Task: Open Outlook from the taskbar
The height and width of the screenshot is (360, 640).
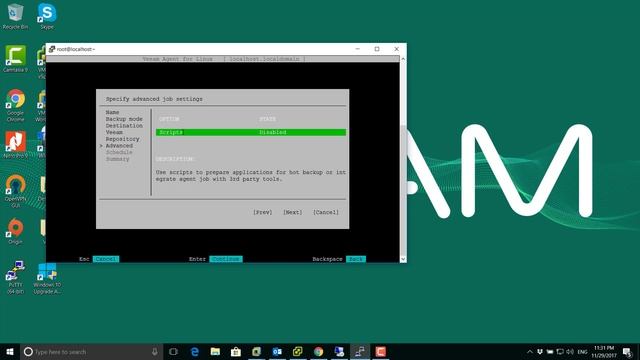Action: pos(277,351)
